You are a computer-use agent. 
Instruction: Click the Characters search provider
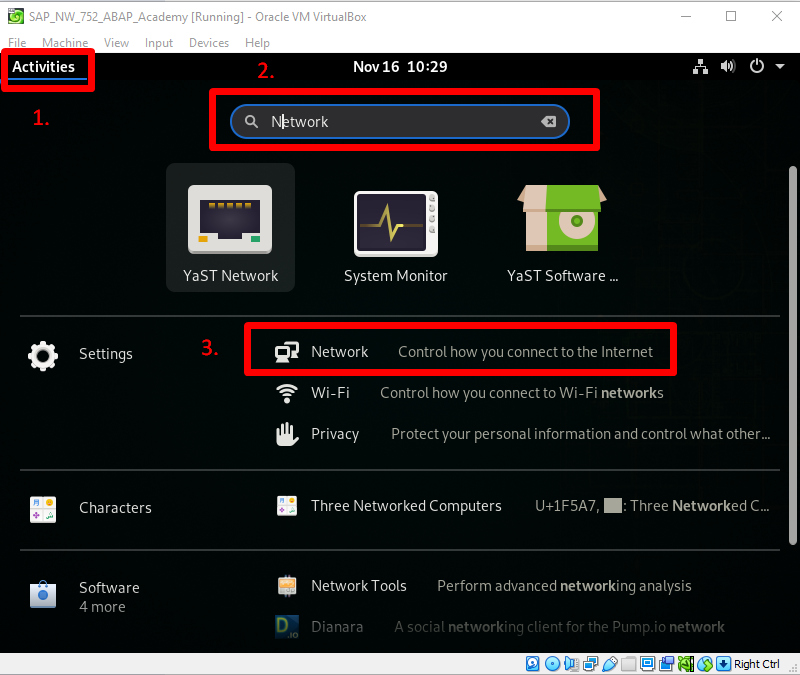point(90,509)
